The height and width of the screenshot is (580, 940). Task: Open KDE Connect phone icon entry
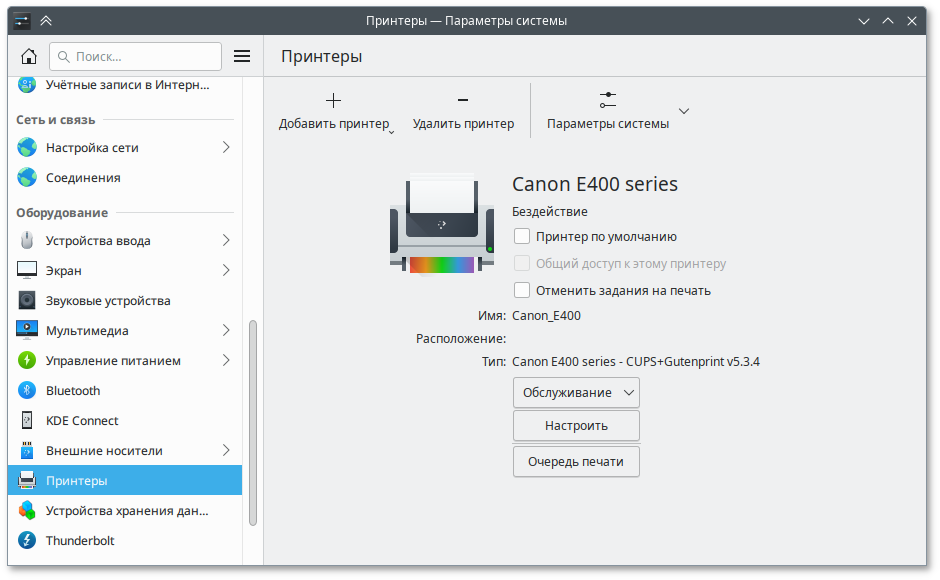(x=27, y=421)
